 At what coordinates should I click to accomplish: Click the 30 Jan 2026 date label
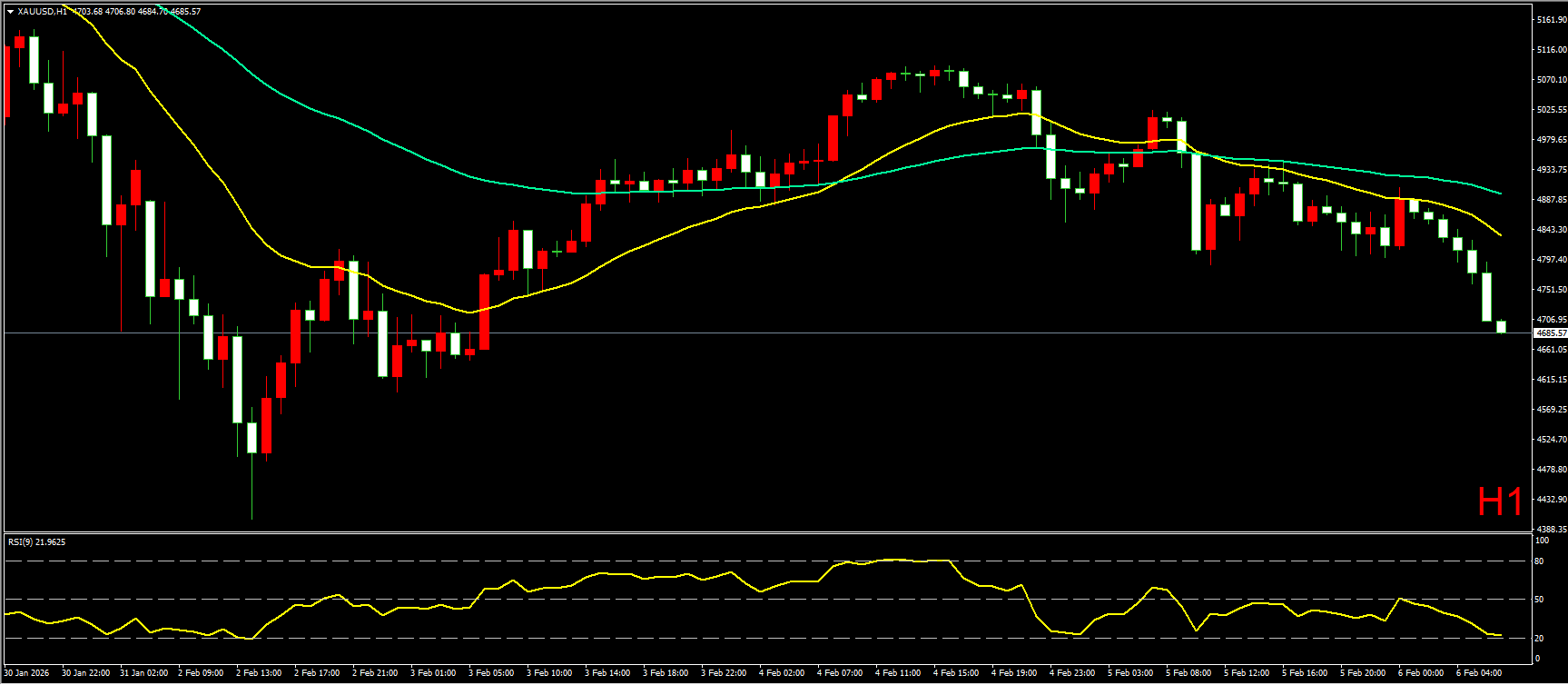click(x=26, y=673)
